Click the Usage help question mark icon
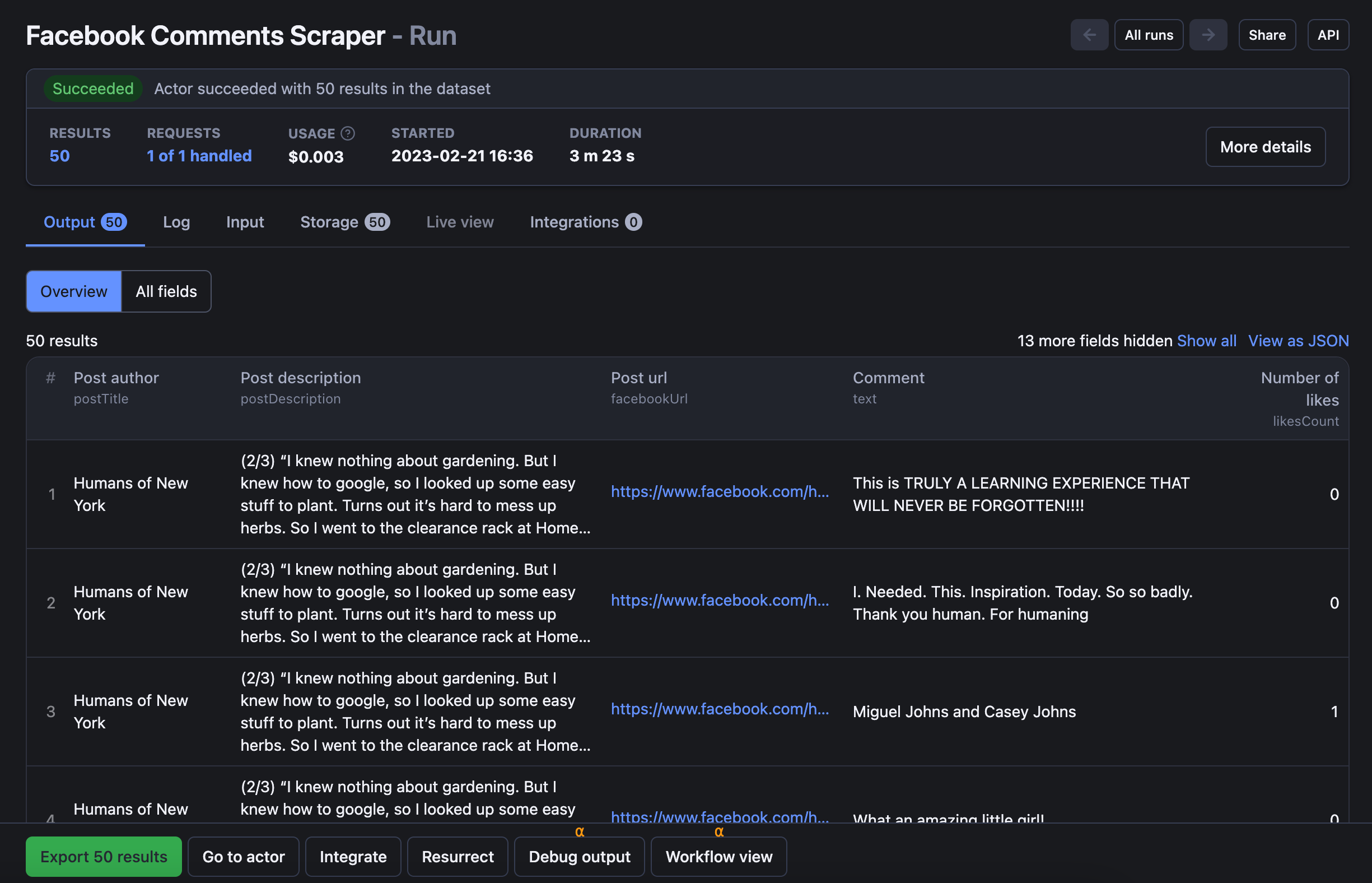The image size is (1372, 883). pyautogui.click(x=347, y=133)
